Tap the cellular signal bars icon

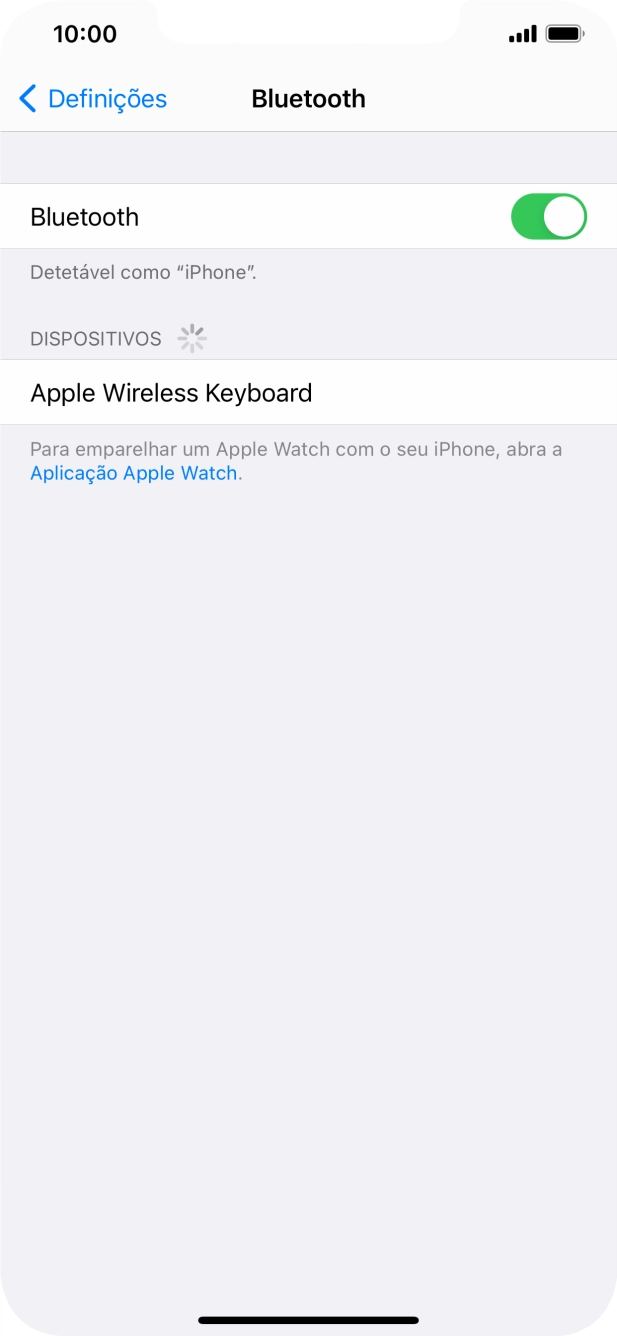(x=522, y=36)
